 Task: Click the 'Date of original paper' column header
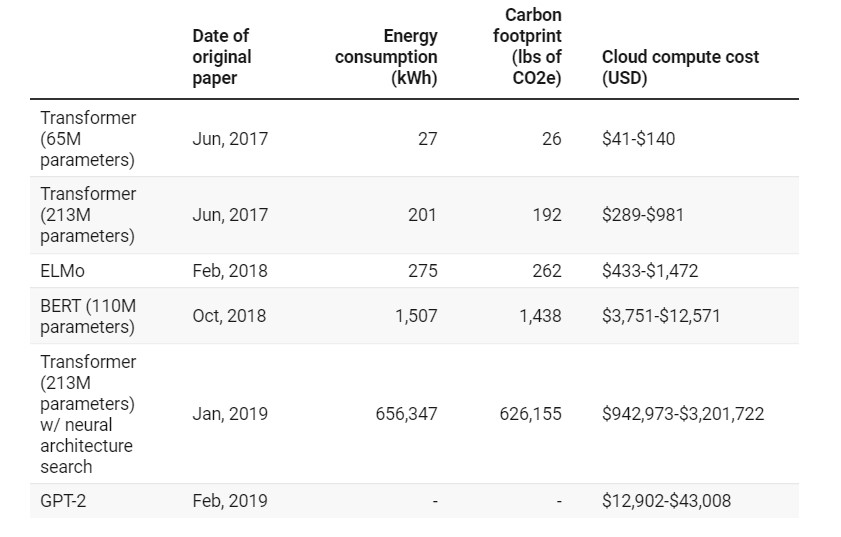tap(222, 57)
